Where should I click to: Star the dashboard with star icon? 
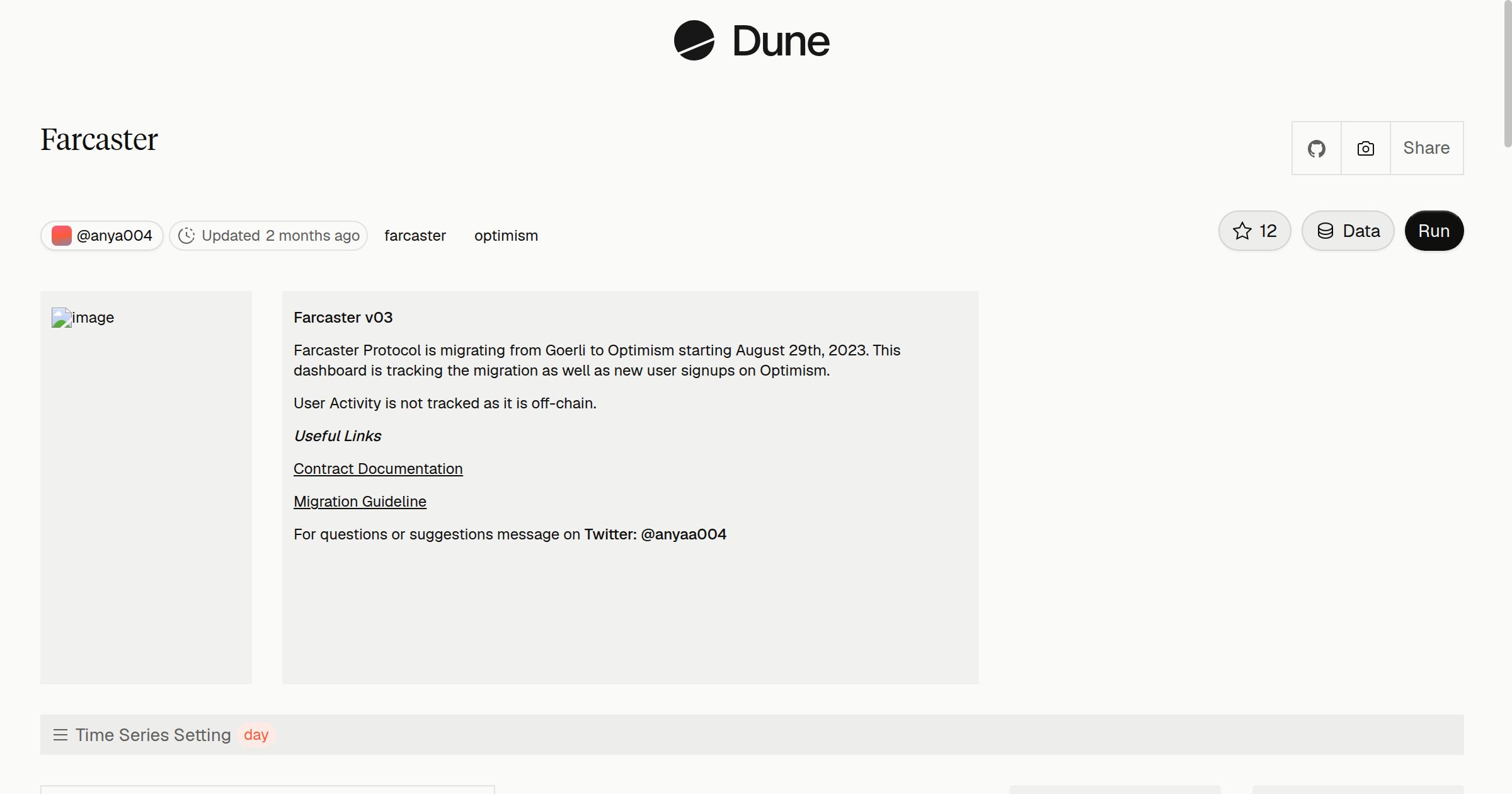click(1254, 231)
